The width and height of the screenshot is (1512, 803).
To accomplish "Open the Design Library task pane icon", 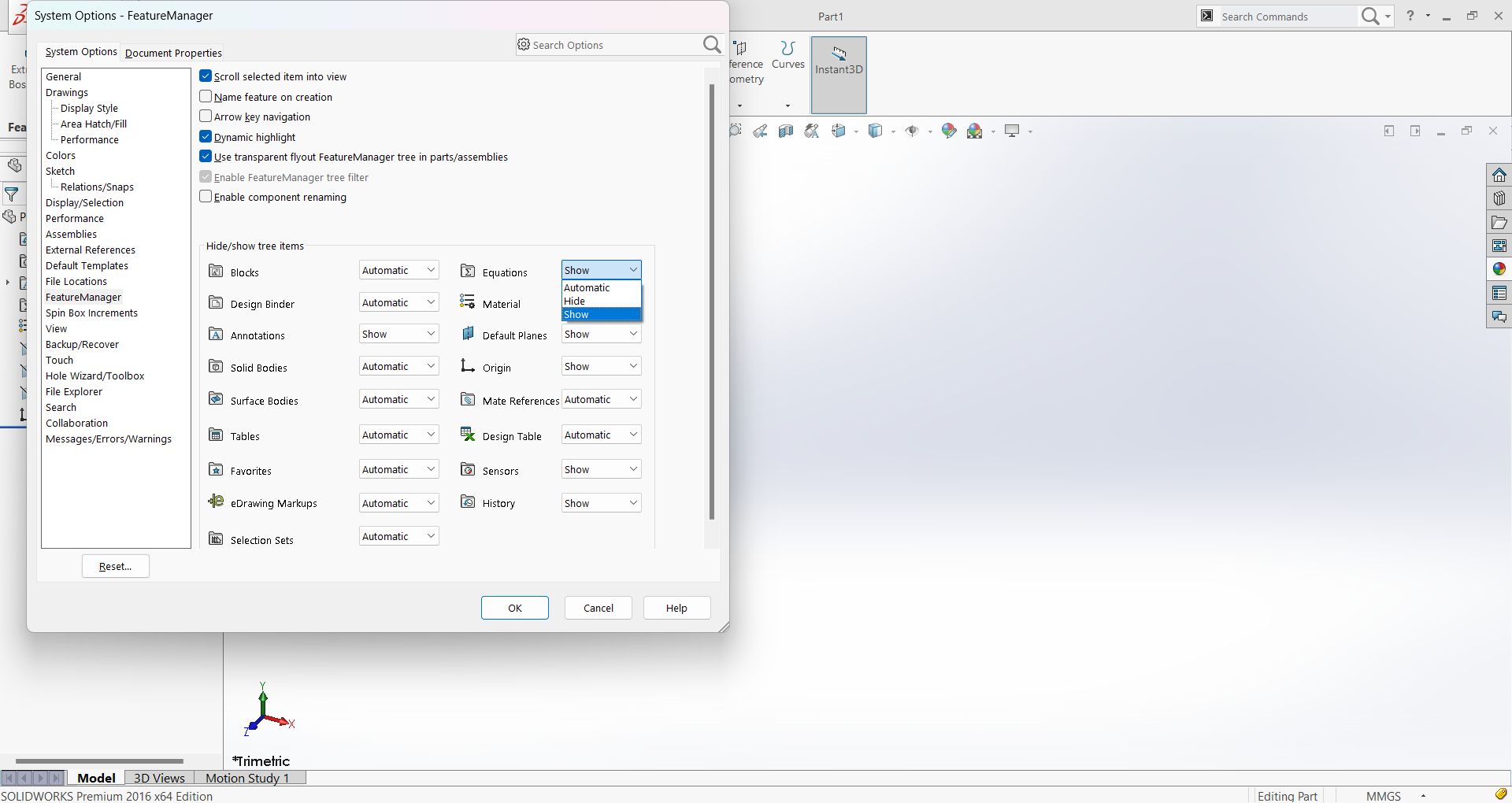I will click(x=1499, y=198).
